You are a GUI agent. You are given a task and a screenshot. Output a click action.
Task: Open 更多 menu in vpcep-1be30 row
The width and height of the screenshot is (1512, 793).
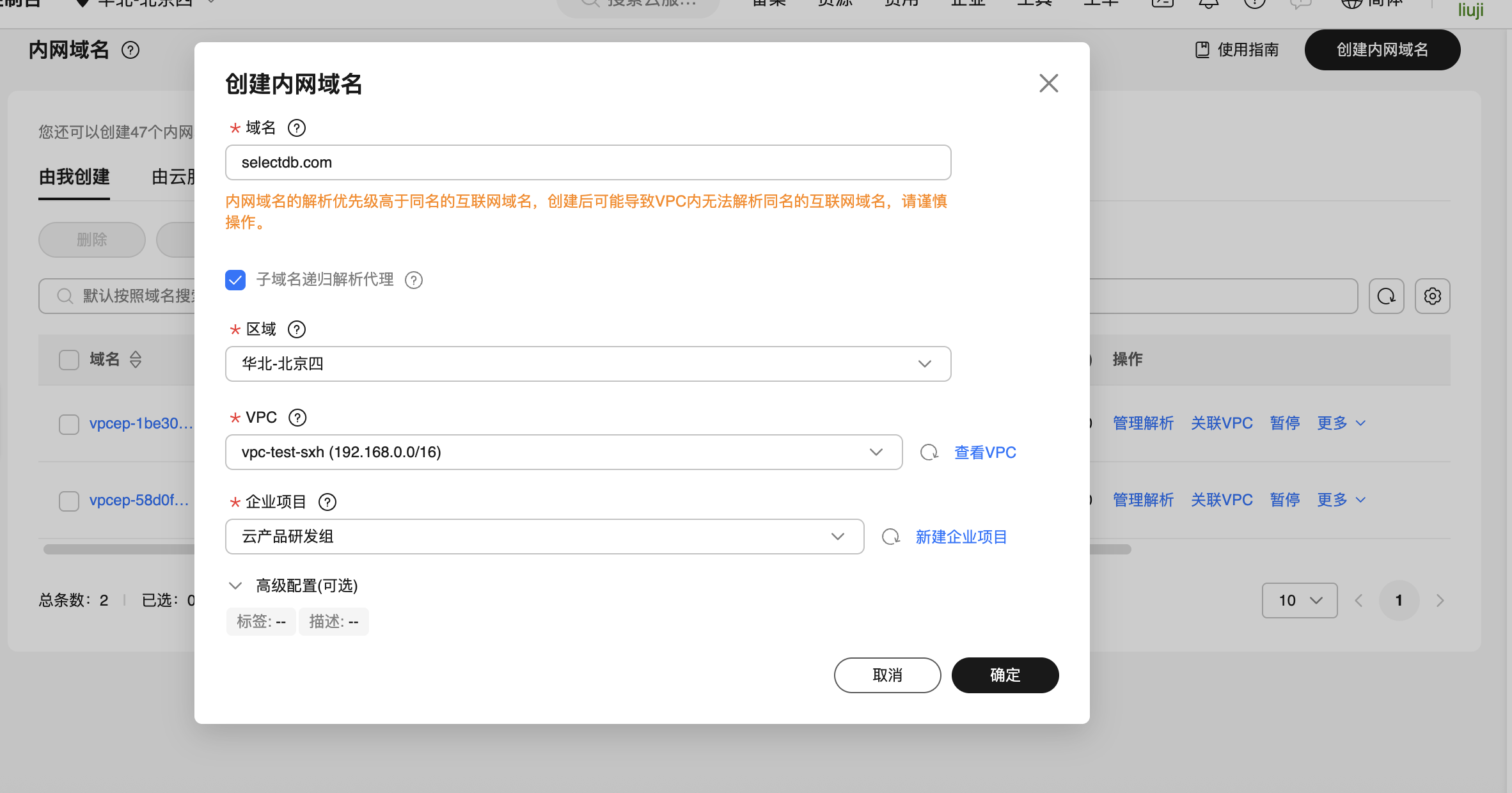pyautogui.click(x=1341, y=423)
